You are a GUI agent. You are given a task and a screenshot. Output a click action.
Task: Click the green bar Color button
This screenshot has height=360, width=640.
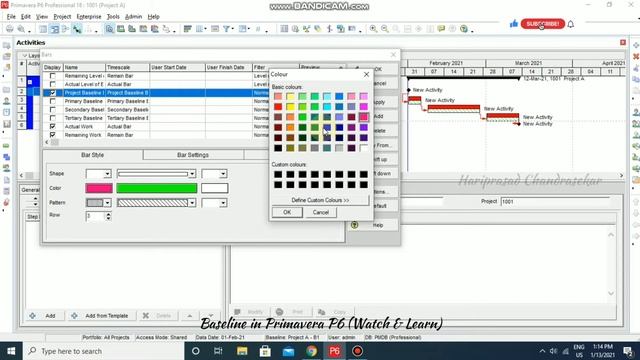(x=157, y=188)
